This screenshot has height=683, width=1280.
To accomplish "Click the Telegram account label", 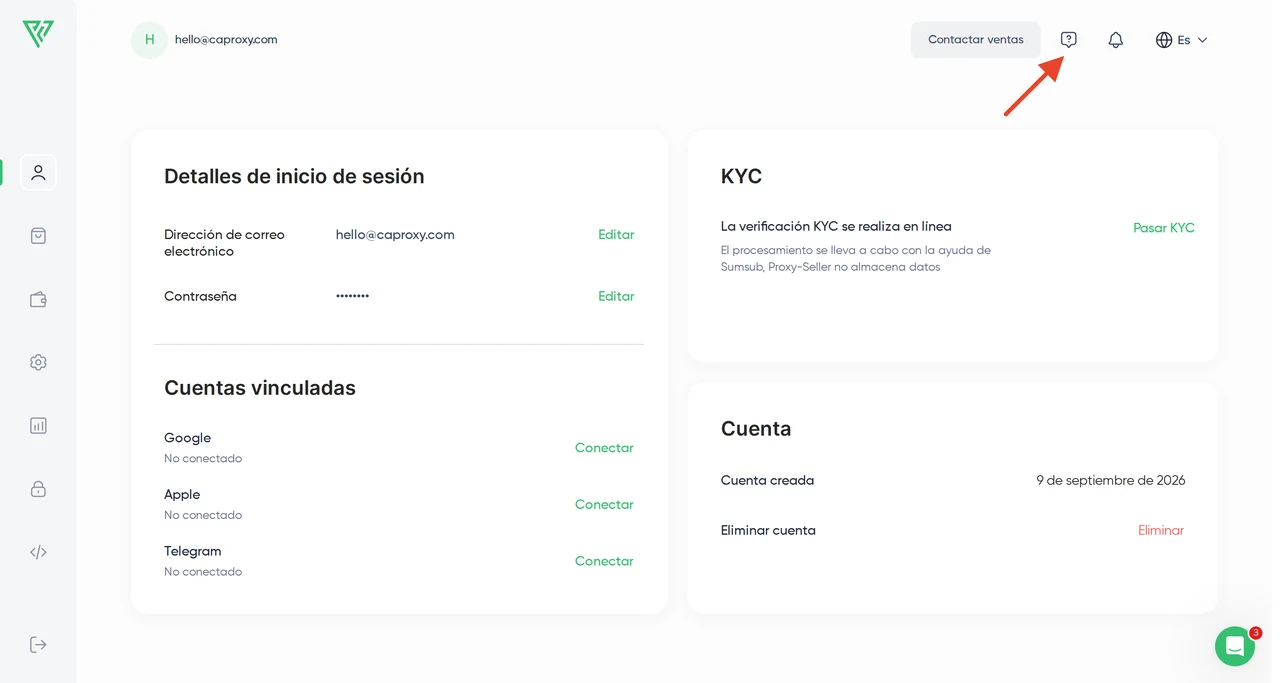I will 193,551.
